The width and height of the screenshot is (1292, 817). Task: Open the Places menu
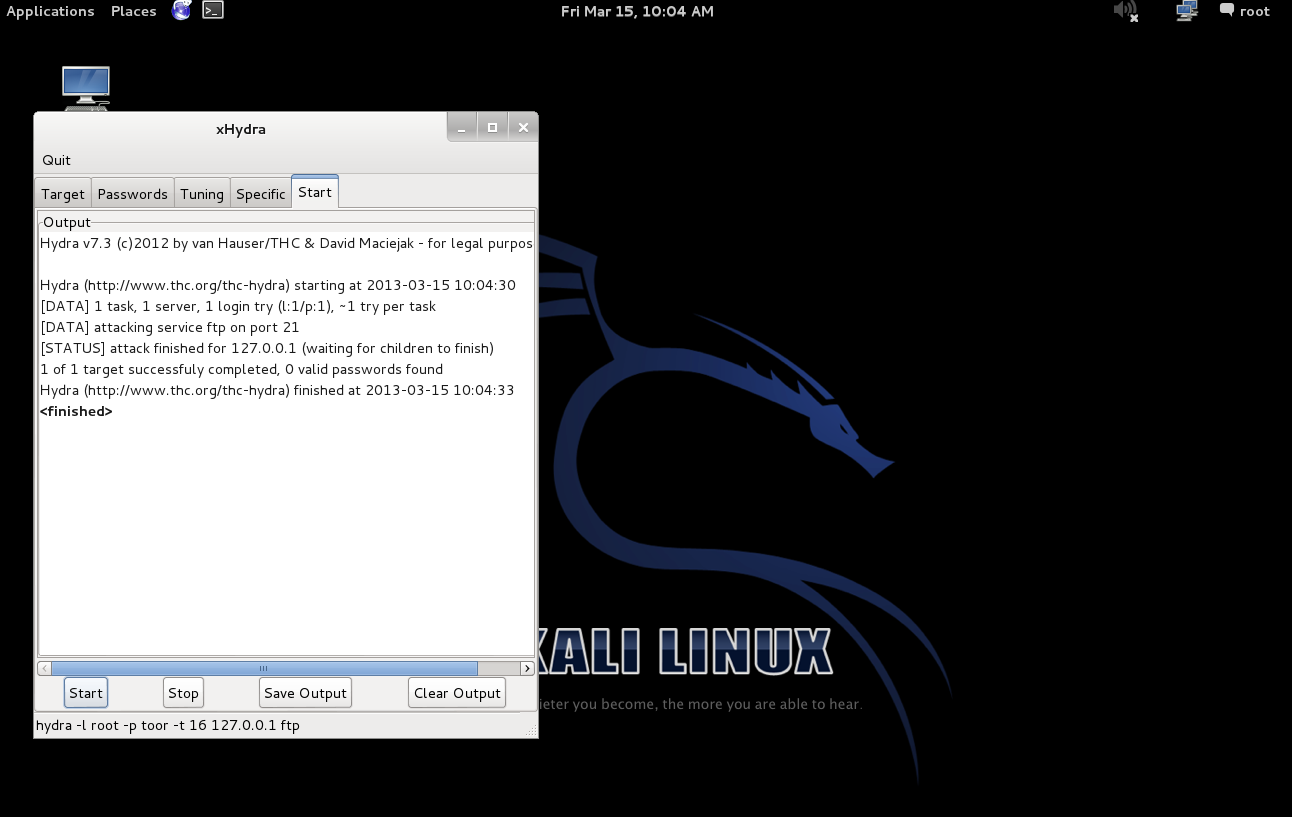(x=134, y=11)
